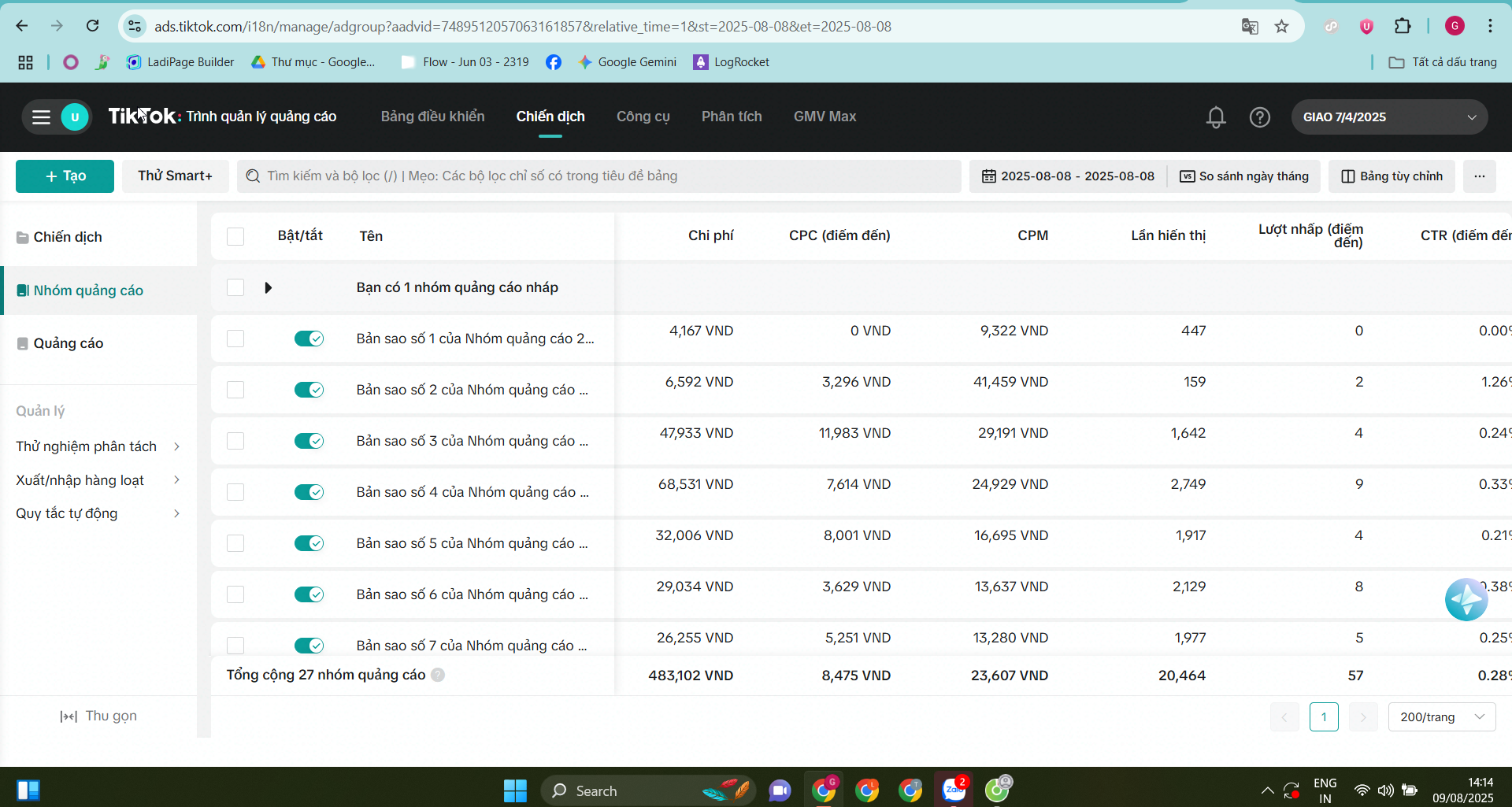Switch to Phân tích tab

pyautogui.click(x=732, y=117)
